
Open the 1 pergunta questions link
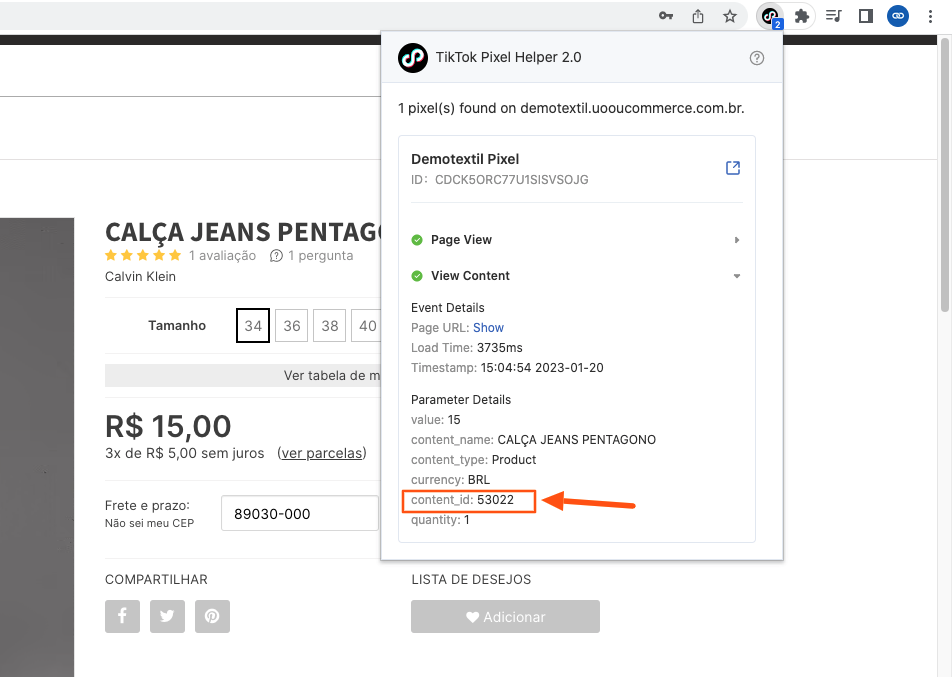pos(321,256)
